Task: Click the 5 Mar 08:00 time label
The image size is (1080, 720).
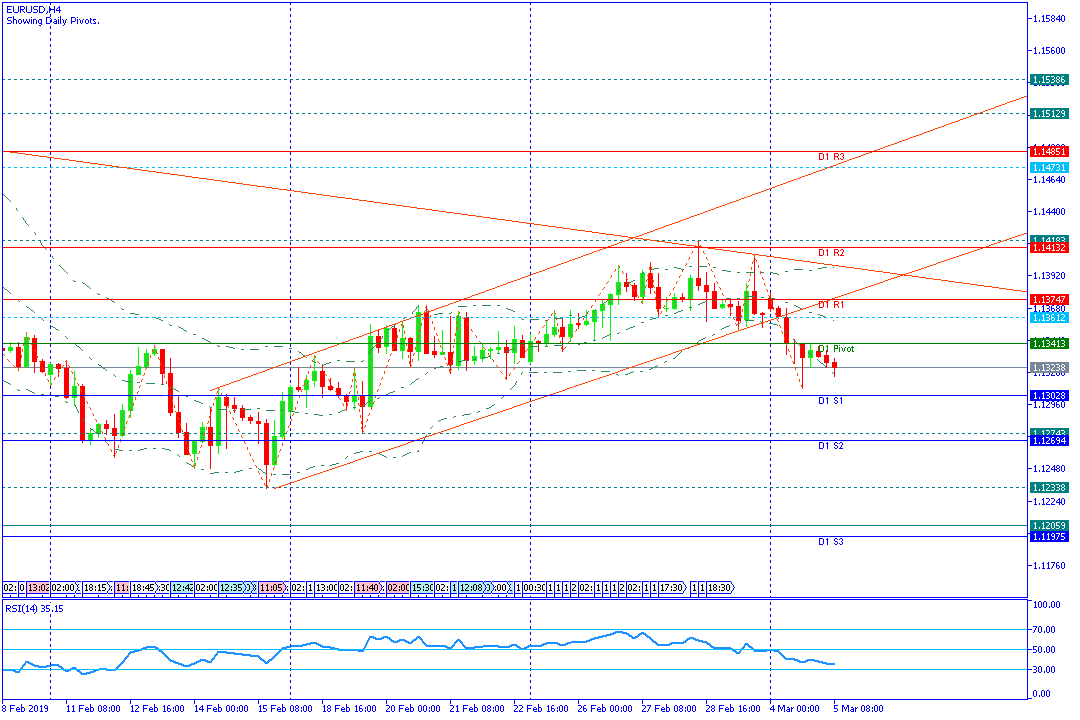Action: [858, 708]
